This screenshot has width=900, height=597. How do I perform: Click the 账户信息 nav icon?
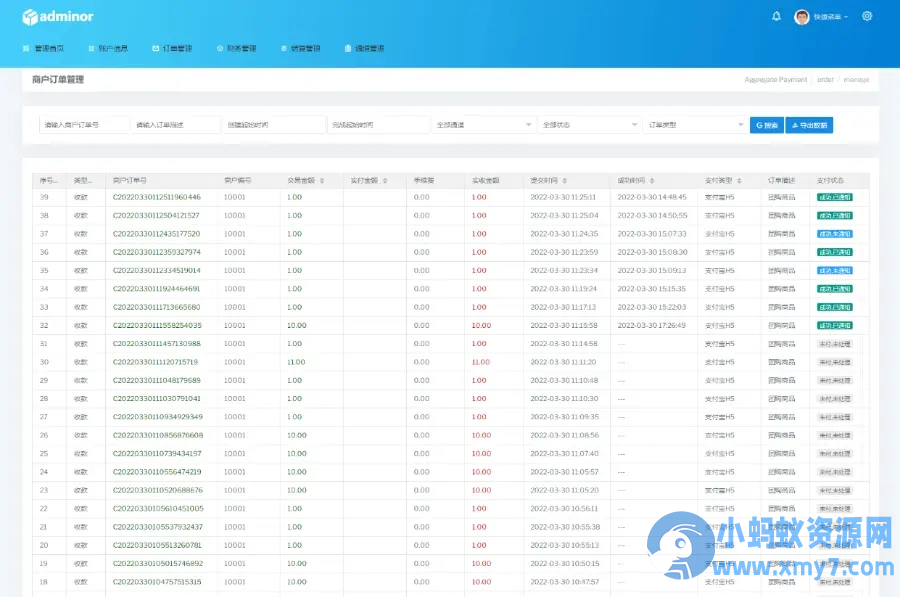[91, 48]
